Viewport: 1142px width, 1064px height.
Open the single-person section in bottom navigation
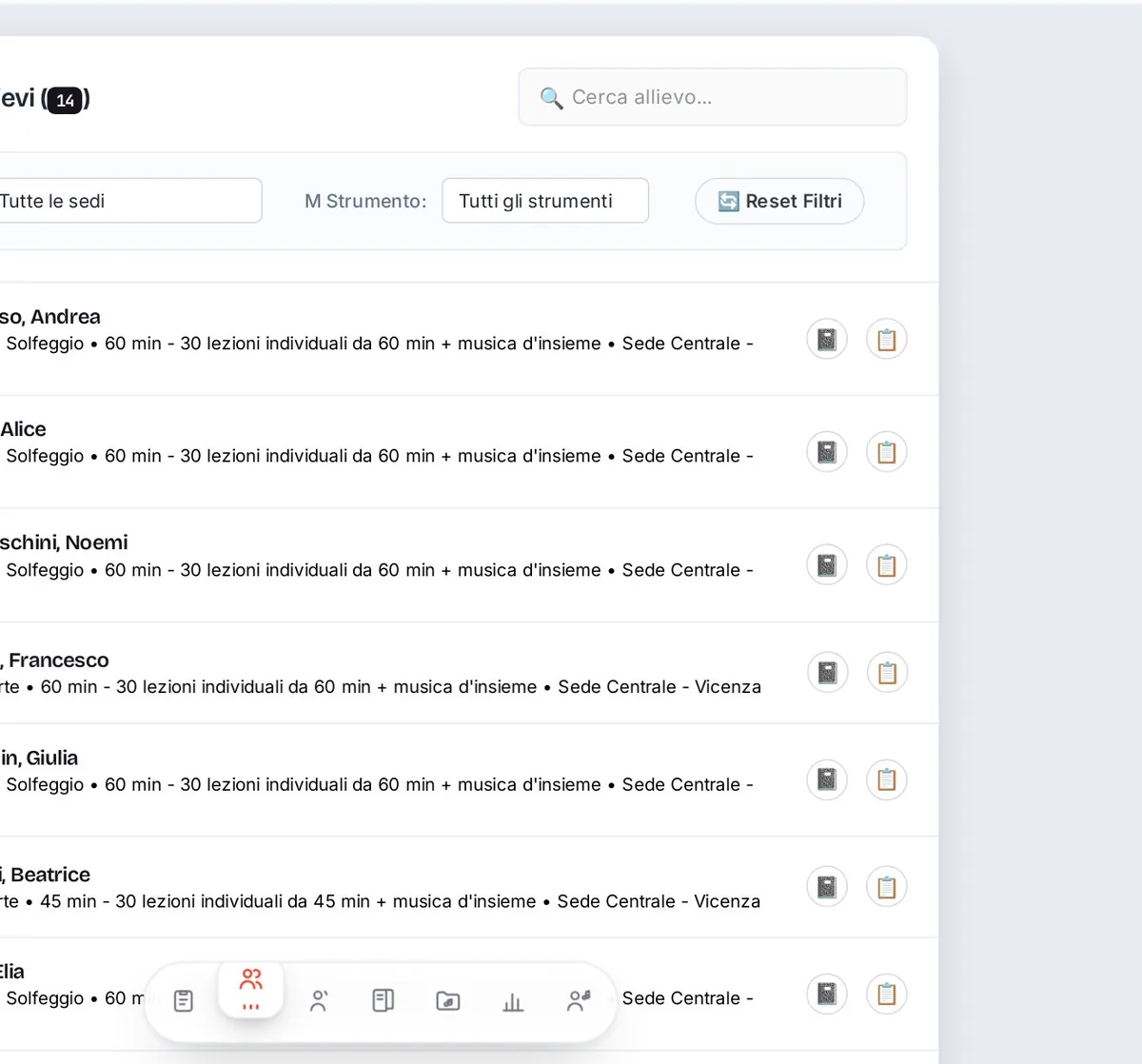tap(319, 1000)
